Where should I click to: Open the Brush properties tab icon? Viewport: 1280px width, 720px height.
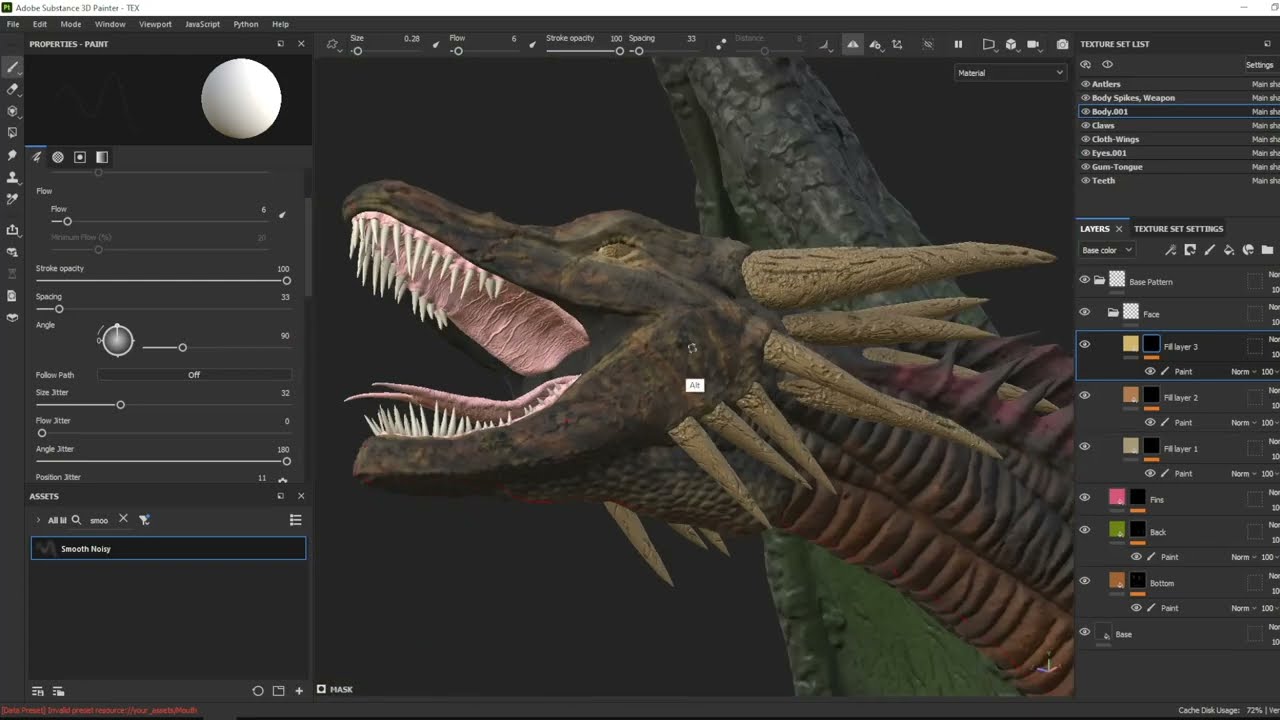click(x=37, y=157)
